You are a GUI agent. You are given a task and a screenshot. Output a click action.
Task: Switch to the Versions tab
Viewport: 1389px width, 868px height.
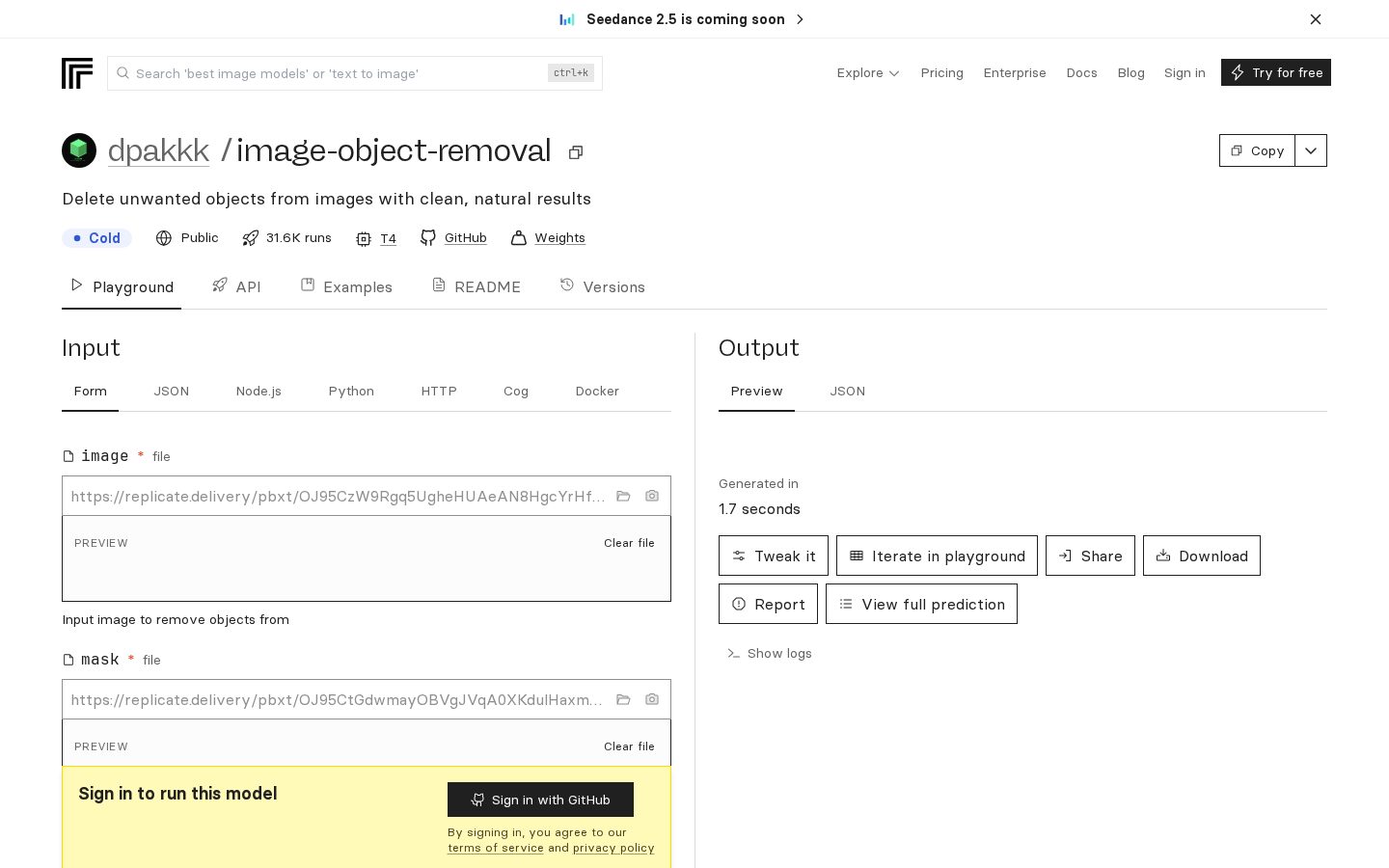pos(603,286)
